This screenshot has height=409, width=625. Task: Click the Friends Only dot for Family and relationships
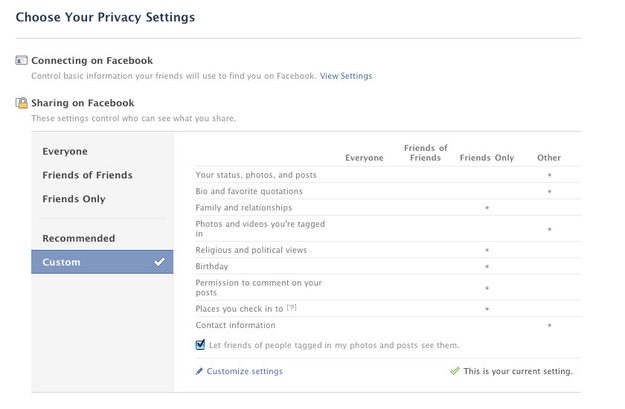pos(487,207)
